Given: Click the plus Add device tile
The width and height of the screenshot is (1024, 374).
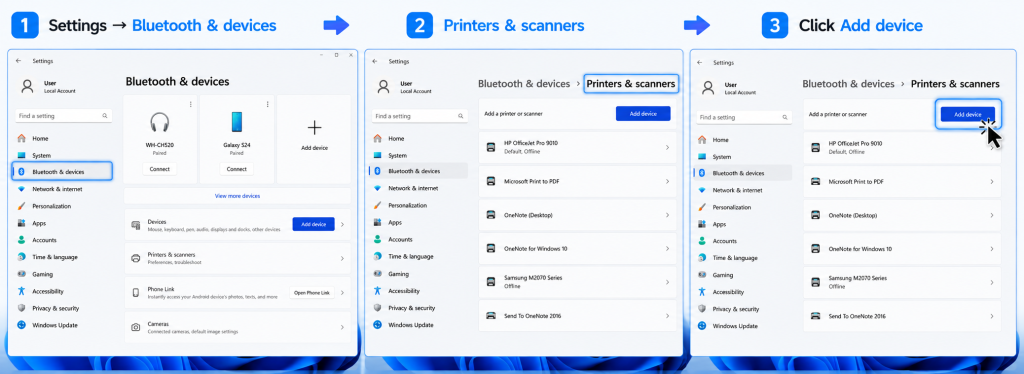Looking at the screenshot, I should coord(314,139).
